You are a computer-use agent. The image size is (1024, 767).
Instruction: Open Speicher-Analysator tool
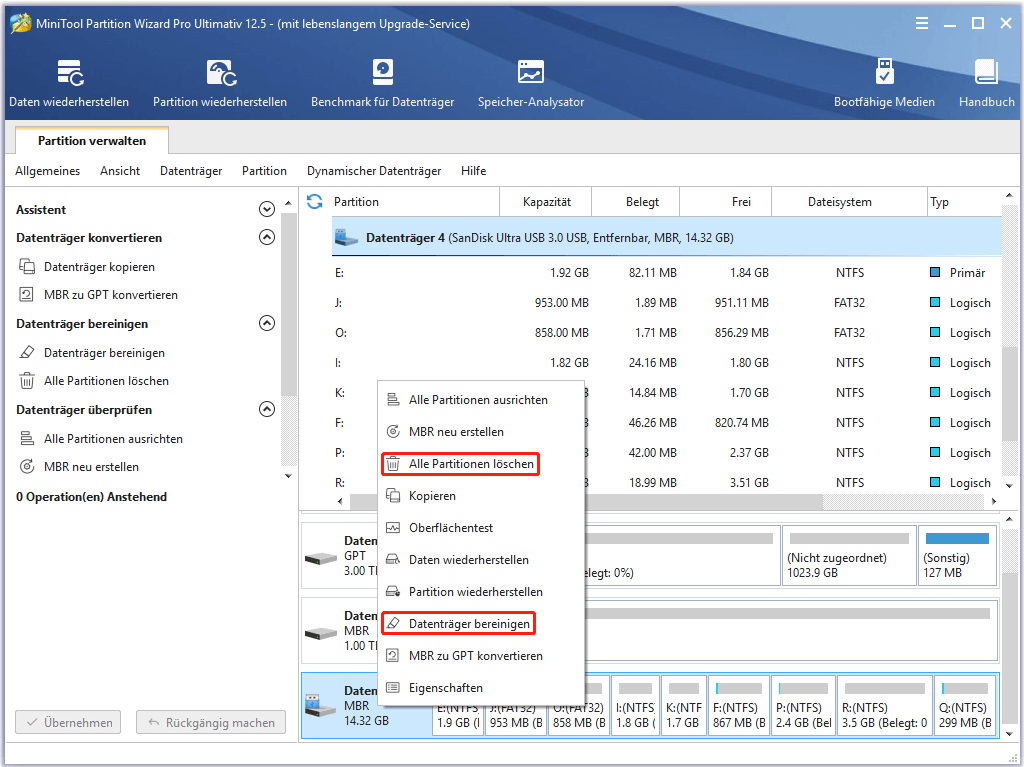click(531, 83)
